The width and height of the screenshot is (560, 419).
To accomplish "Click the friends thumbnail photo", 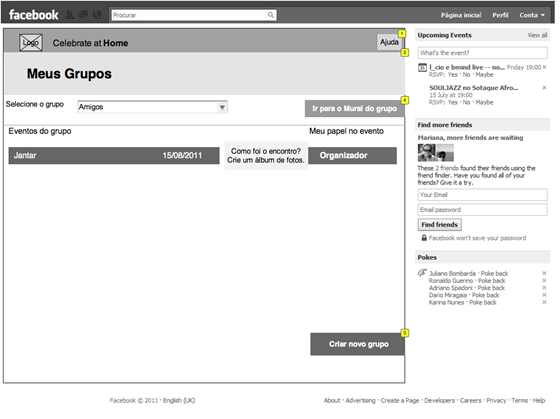I will 436,153.
